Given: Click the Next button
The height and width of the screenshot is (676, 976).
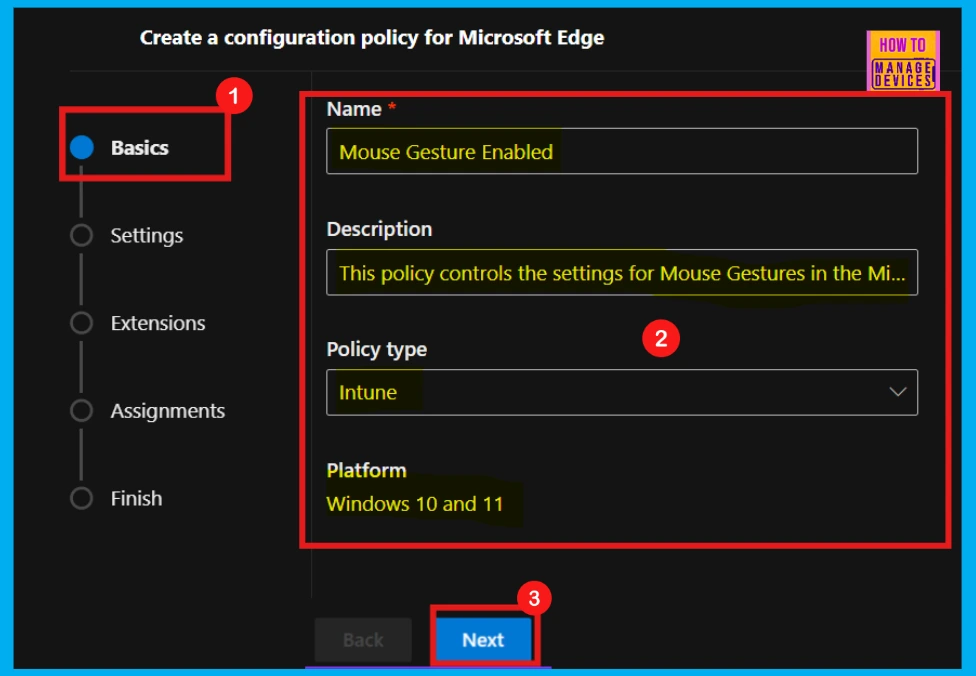Looking at the screenshot, I should (483, 640).
